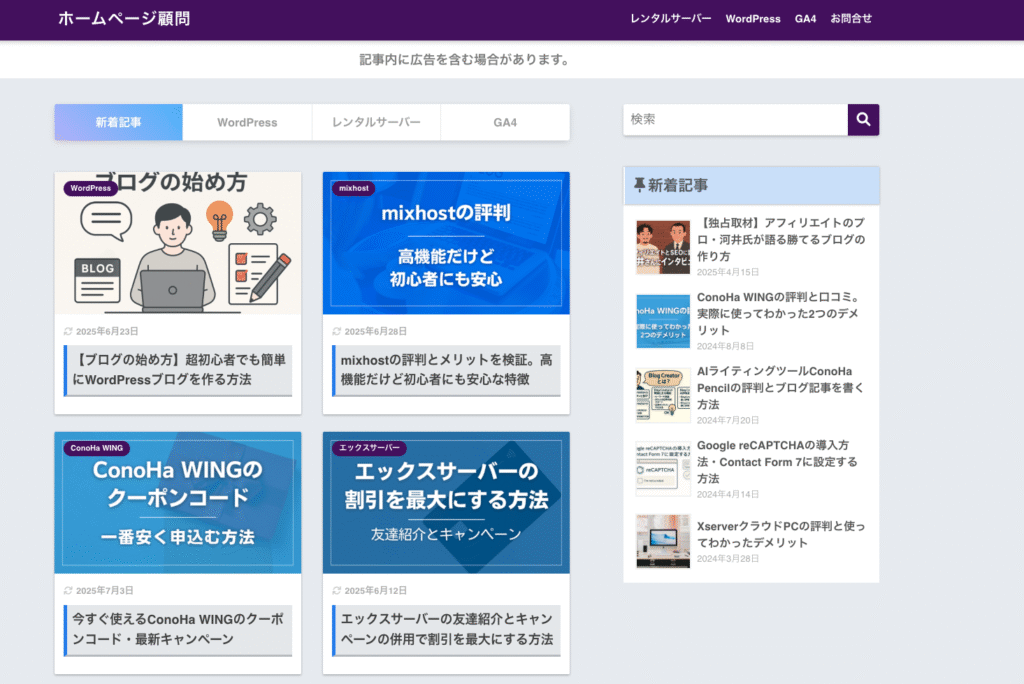Click the date 2025年6月28日 on the mixhost card
This screenshot has height=684, width=1024.
[x=376, y=331]
